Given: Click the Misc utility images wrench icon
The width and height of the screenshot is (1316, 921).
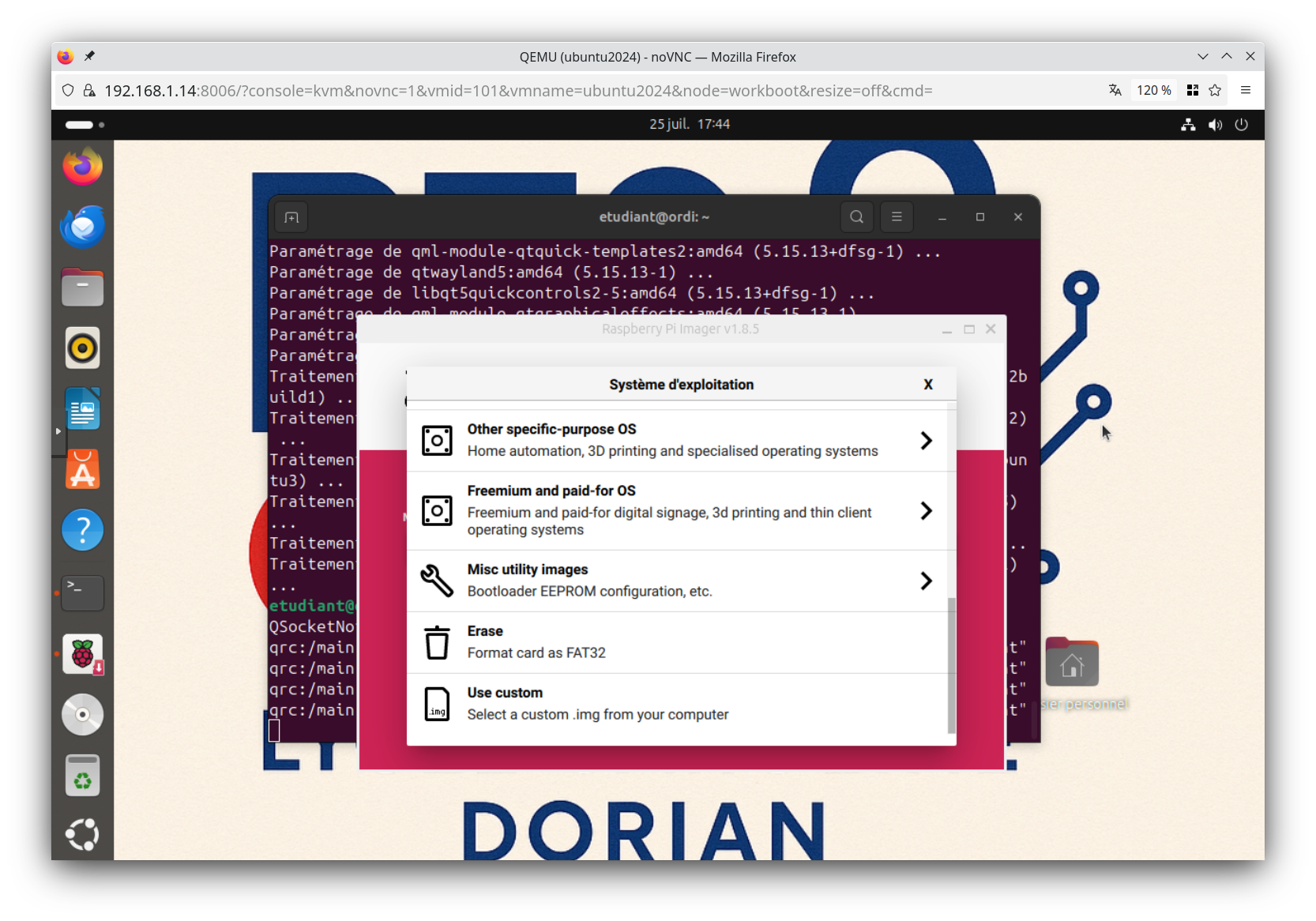Looking at the screenshot, I should [x=437, y=581].
